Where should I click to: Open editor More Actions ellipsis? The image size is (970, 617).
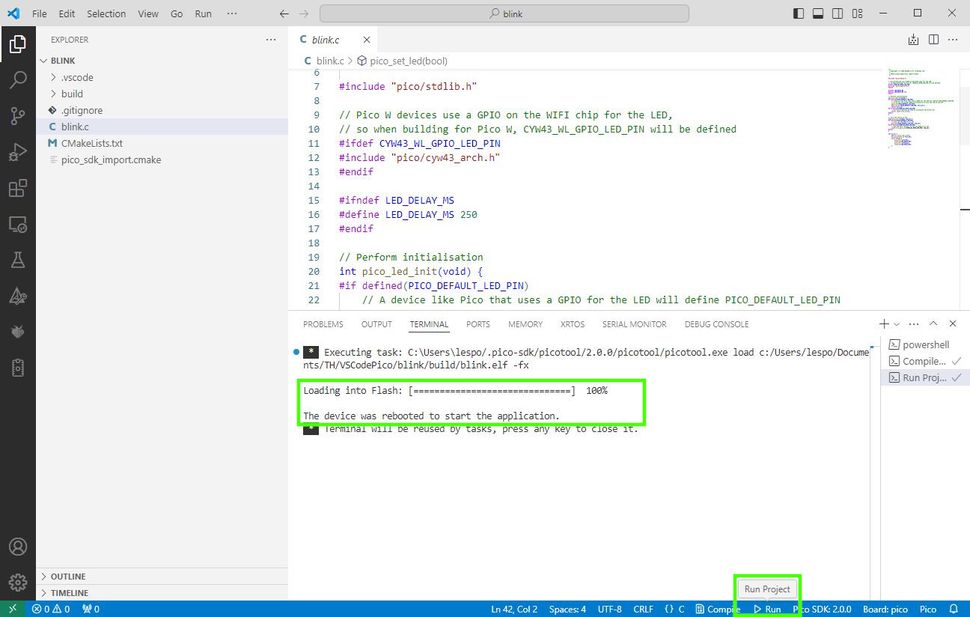pos(953,40)
